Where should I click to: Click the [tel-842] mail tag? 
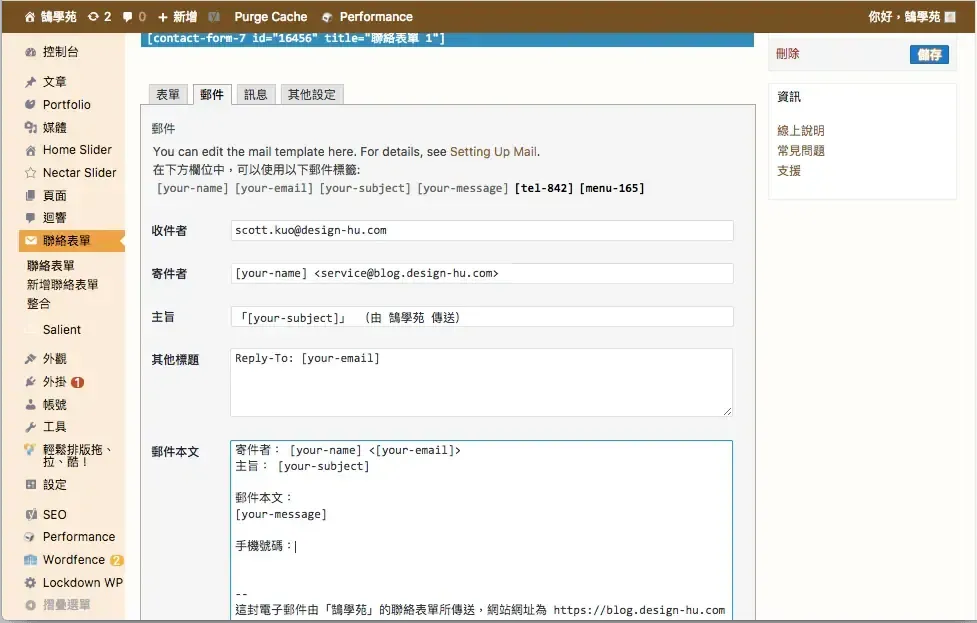click(x=544, y=188)
